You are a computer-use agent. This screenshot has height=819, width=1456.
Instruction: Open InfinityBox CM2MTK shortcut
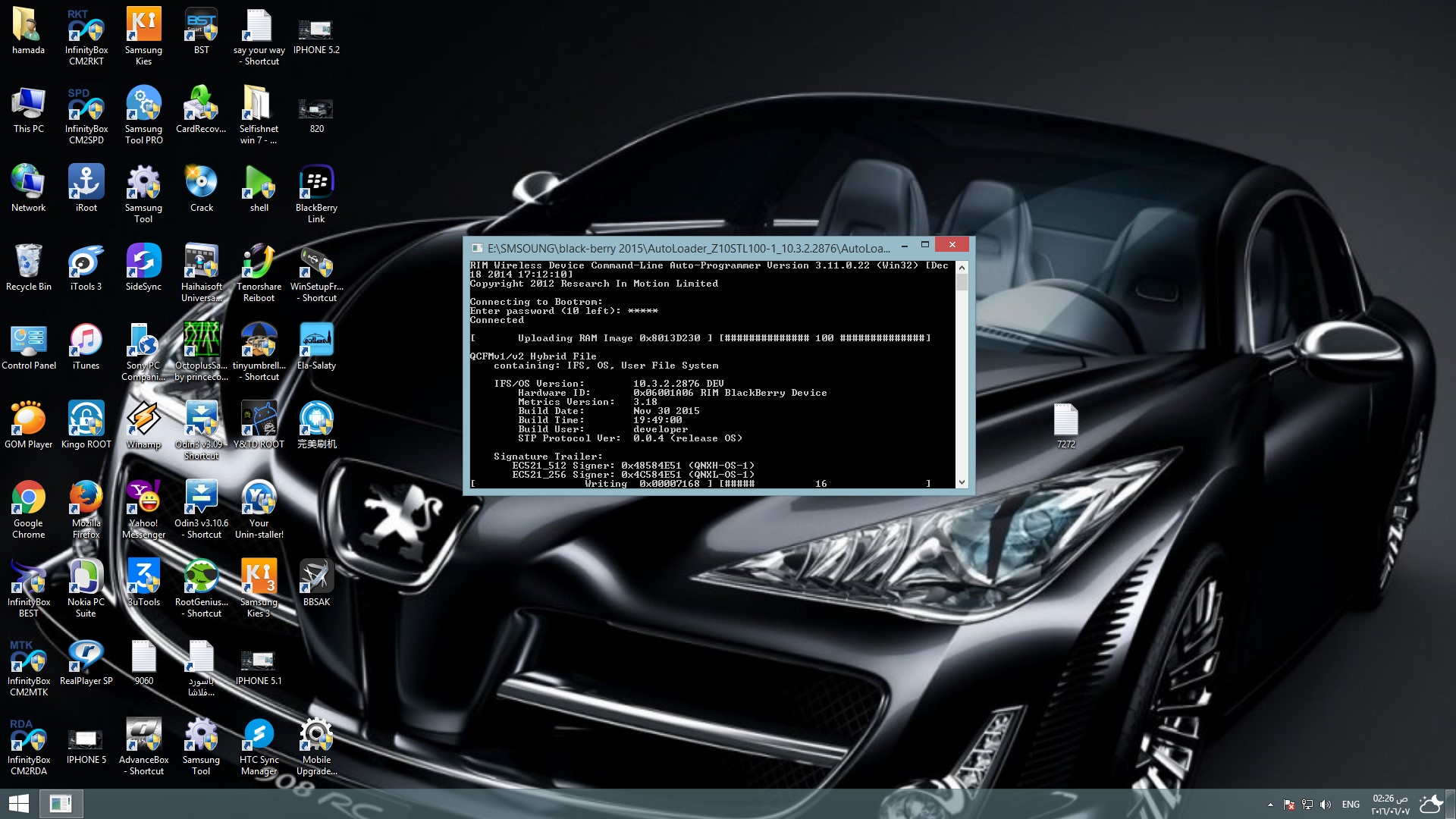point(28,667)
